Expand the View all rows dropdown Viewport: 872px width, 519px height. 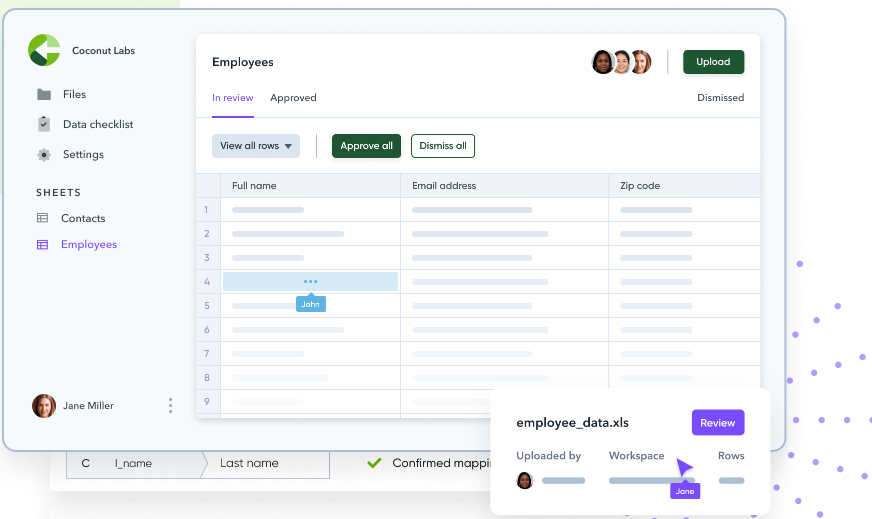(256, 146)
